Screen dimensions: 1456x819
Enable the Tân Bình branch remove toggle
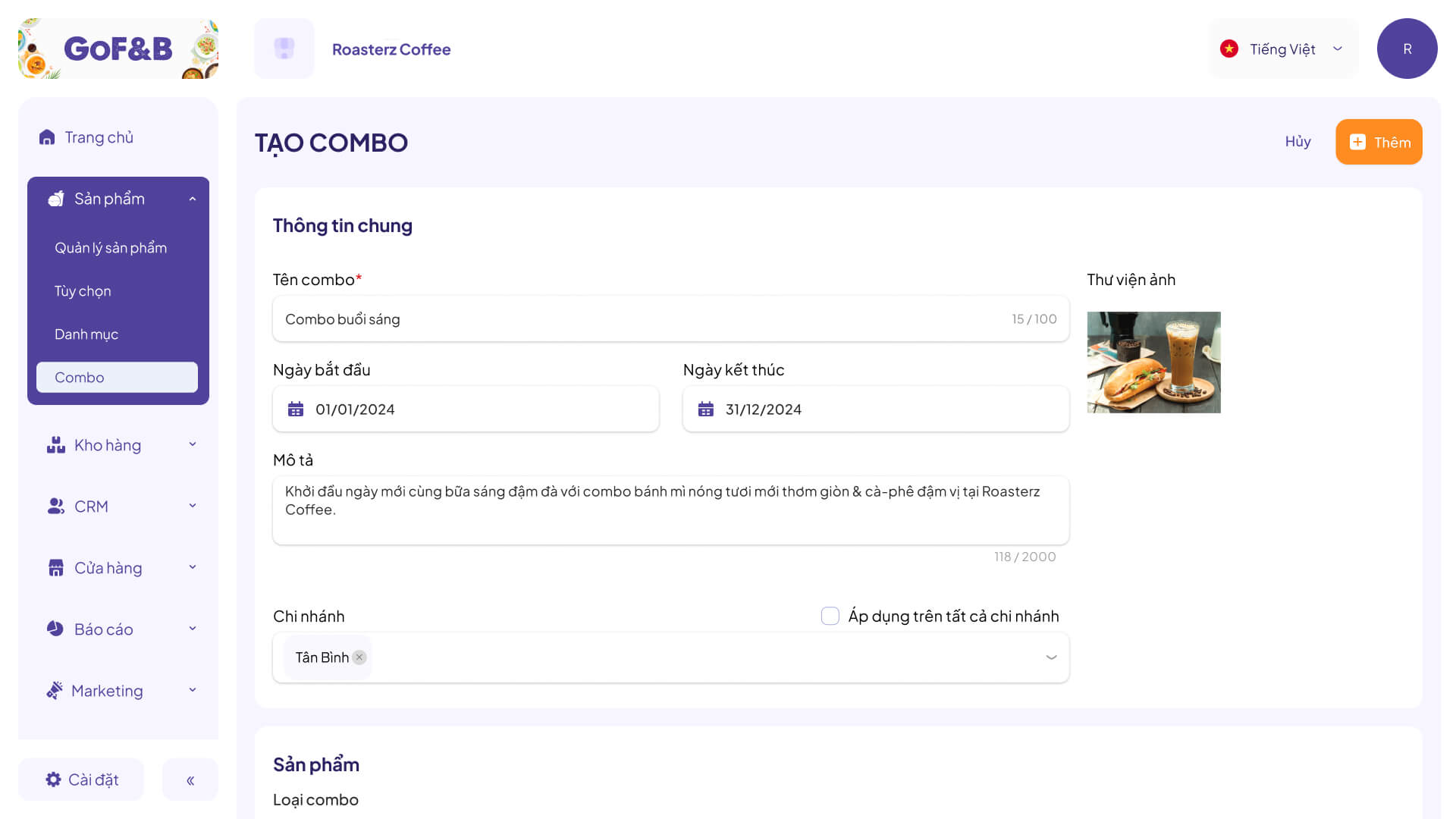pyautogui.click(x=360, y=657)
